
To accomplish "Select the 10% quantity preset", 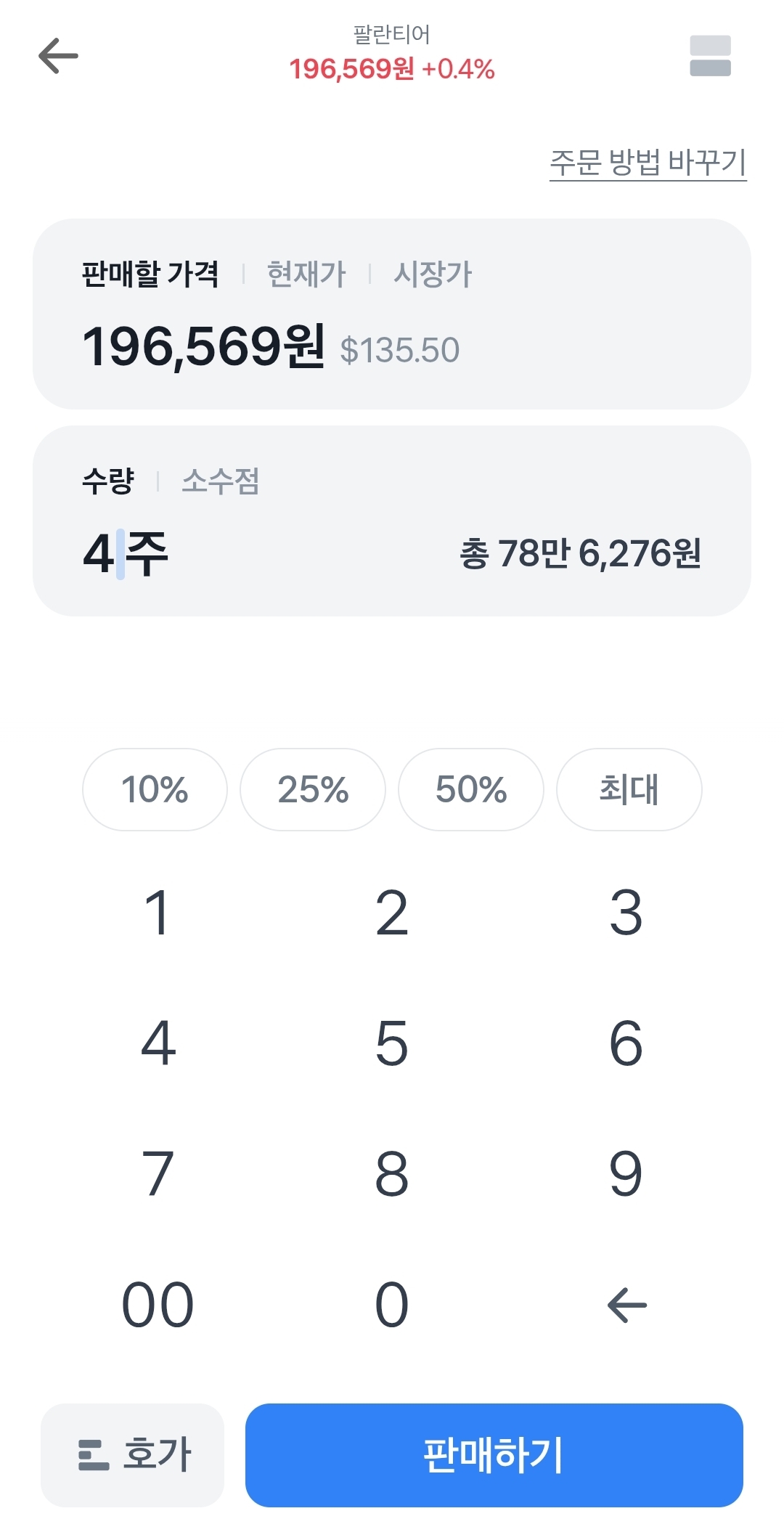I will 155,789.
